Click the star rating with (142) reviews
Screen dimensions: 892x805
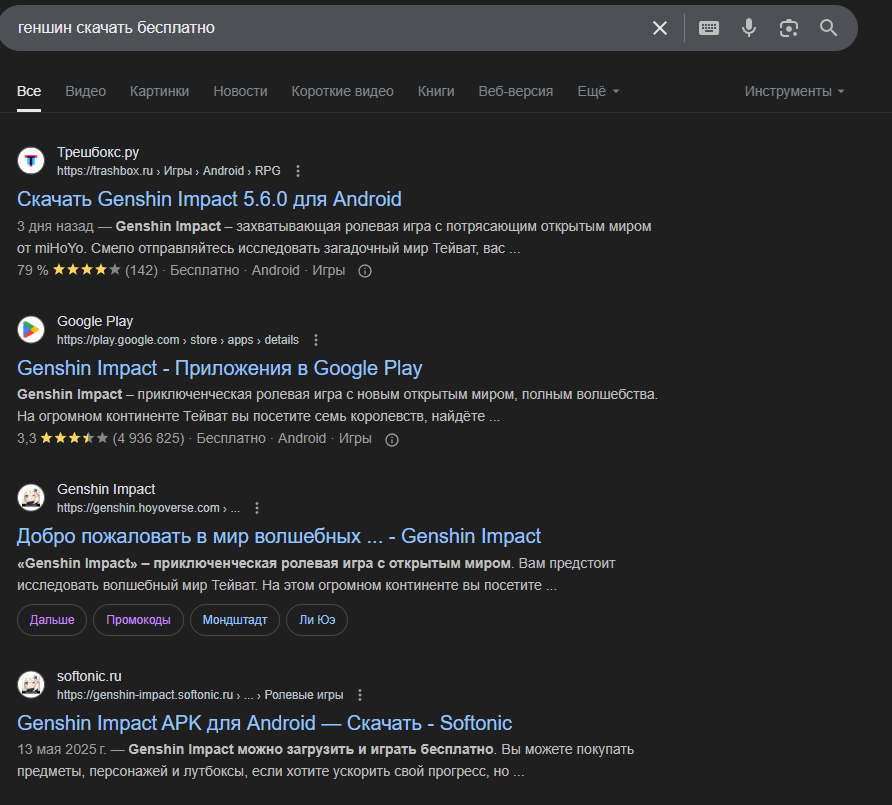(x=86, y=270)
